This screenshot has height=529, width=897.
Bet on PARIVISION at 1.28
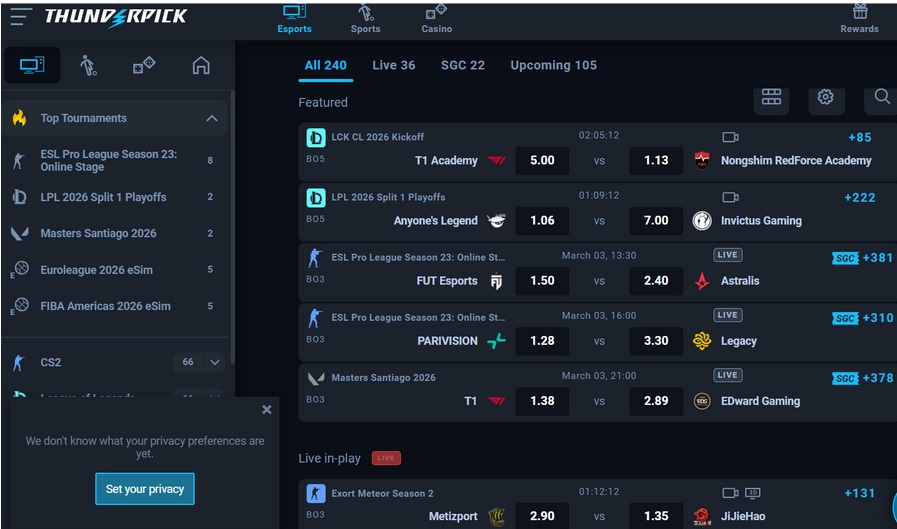point(542,341)
